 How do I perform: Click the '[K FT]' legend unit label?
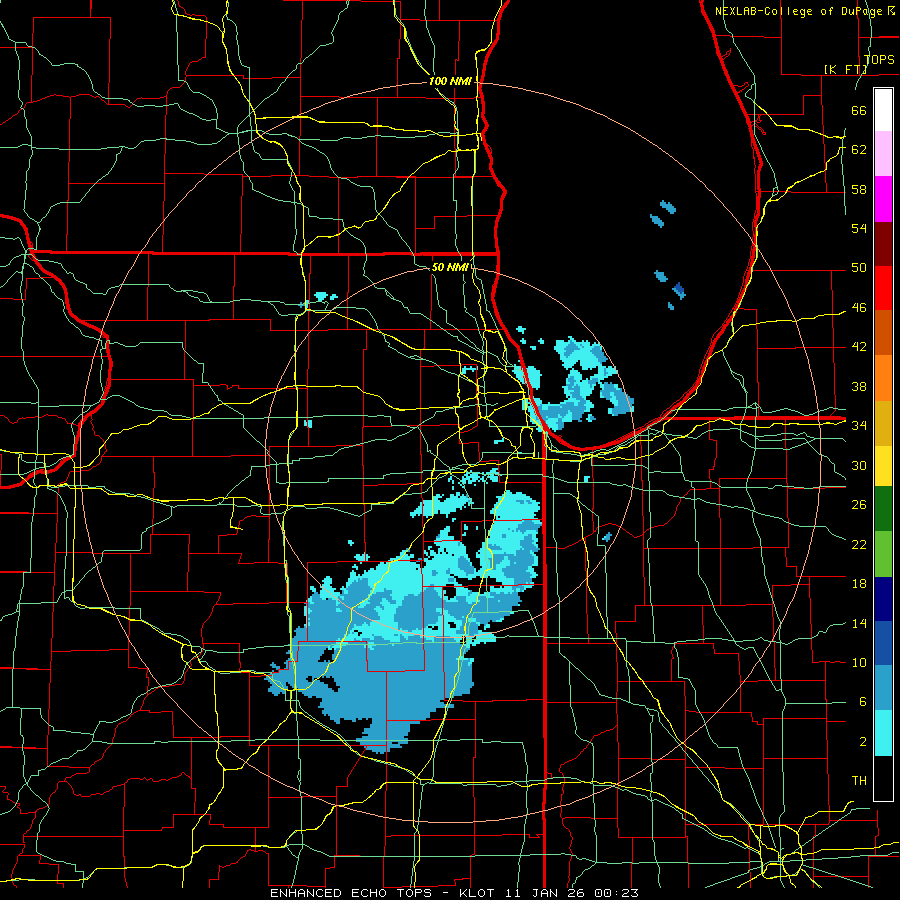(845, 69)
